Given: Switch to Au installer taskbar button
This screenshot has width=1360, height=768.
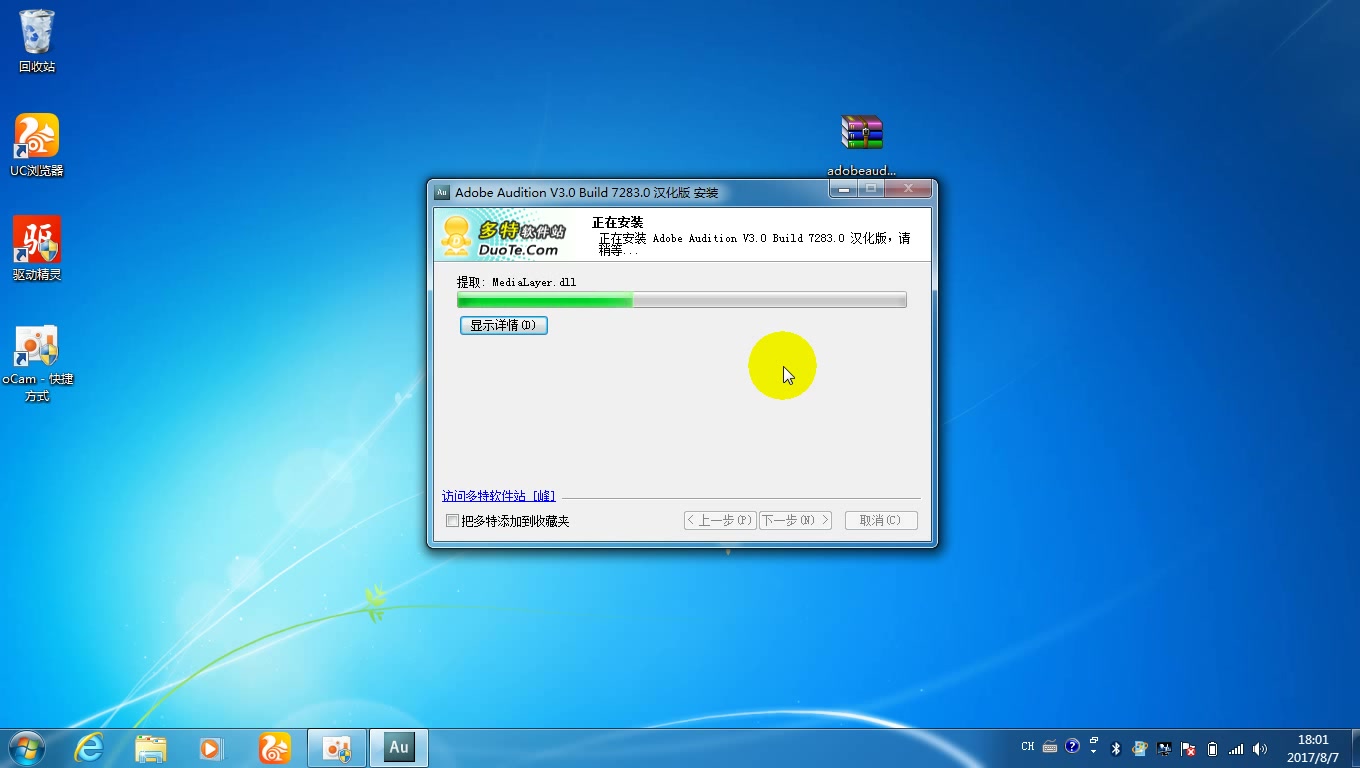Looking at the screenshot, I should coord(399,748).
